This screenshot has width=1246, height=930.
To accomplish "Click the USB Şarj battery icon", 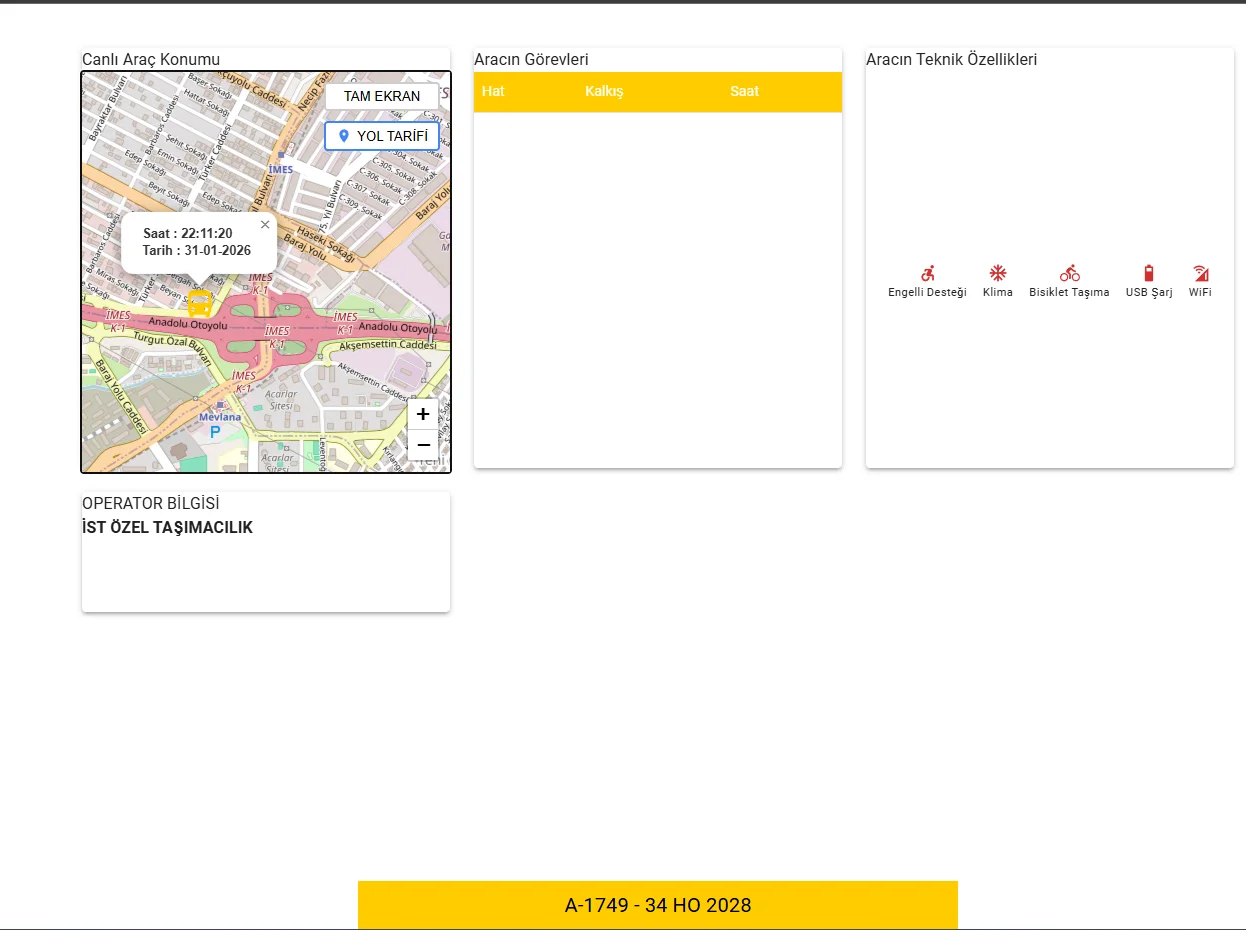I will 1148,273.
